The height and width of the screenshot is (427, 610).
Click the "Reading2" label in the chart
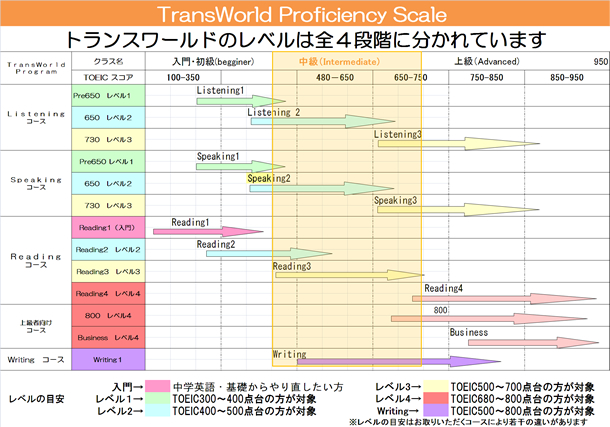pos(216,244)
